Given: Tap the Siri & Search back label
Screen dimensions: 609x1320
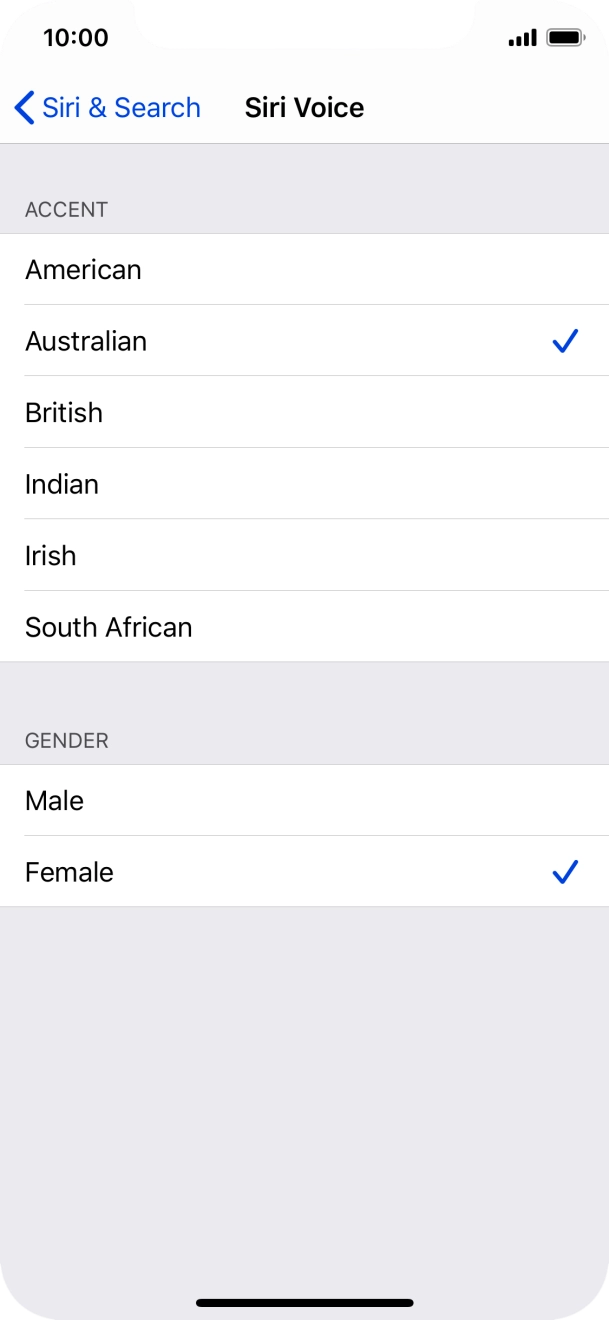Looking at the screenshot, I should pos(121,108).
